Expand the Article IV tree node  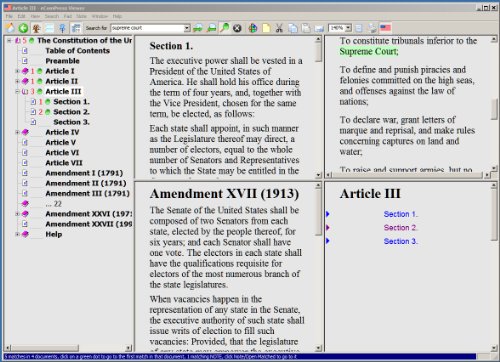[x=17, y=132]
